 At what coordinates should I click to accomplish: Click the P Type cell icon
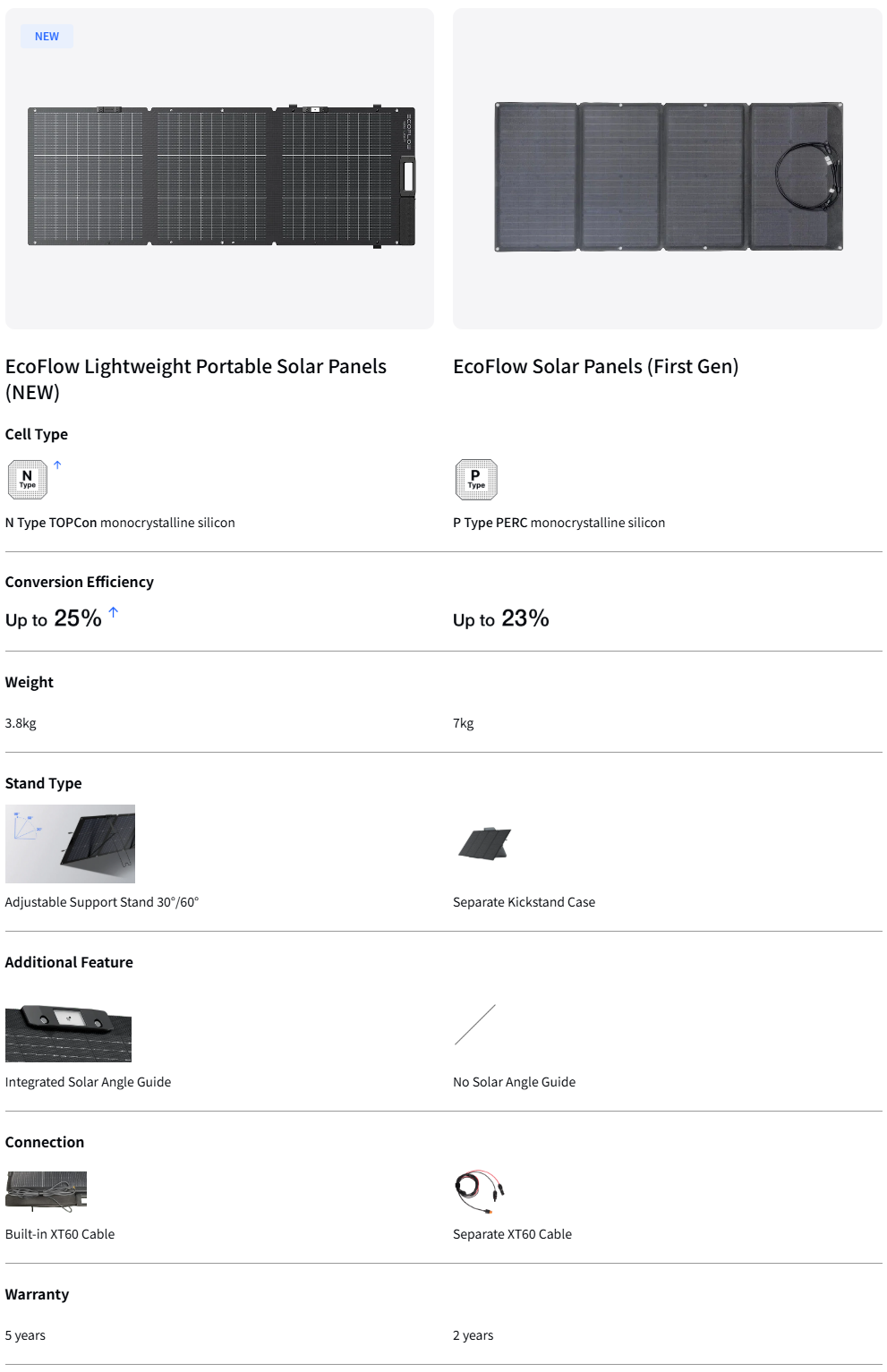click(x=475, y=480)
